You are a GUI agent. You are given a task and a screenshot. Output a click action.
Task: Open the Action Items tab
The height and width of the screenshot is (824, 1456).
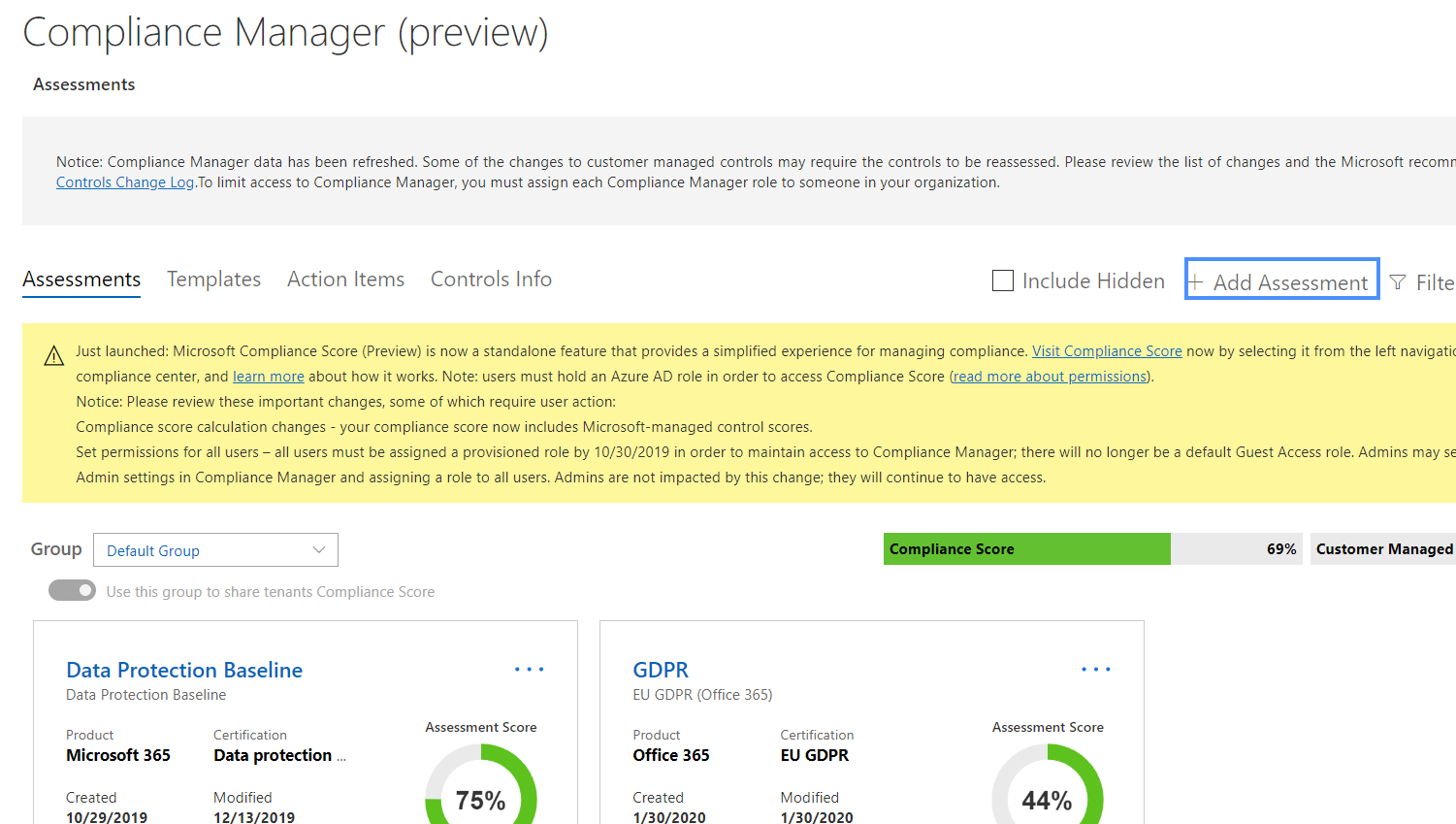point(345,280)
